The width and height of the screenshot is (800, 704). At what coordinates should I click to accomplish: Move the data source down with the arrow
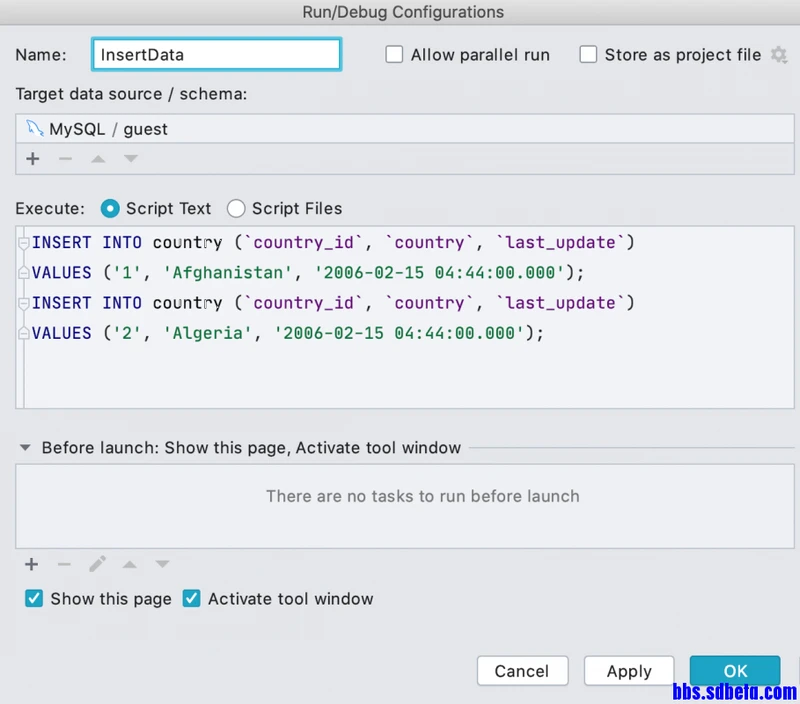131,159
